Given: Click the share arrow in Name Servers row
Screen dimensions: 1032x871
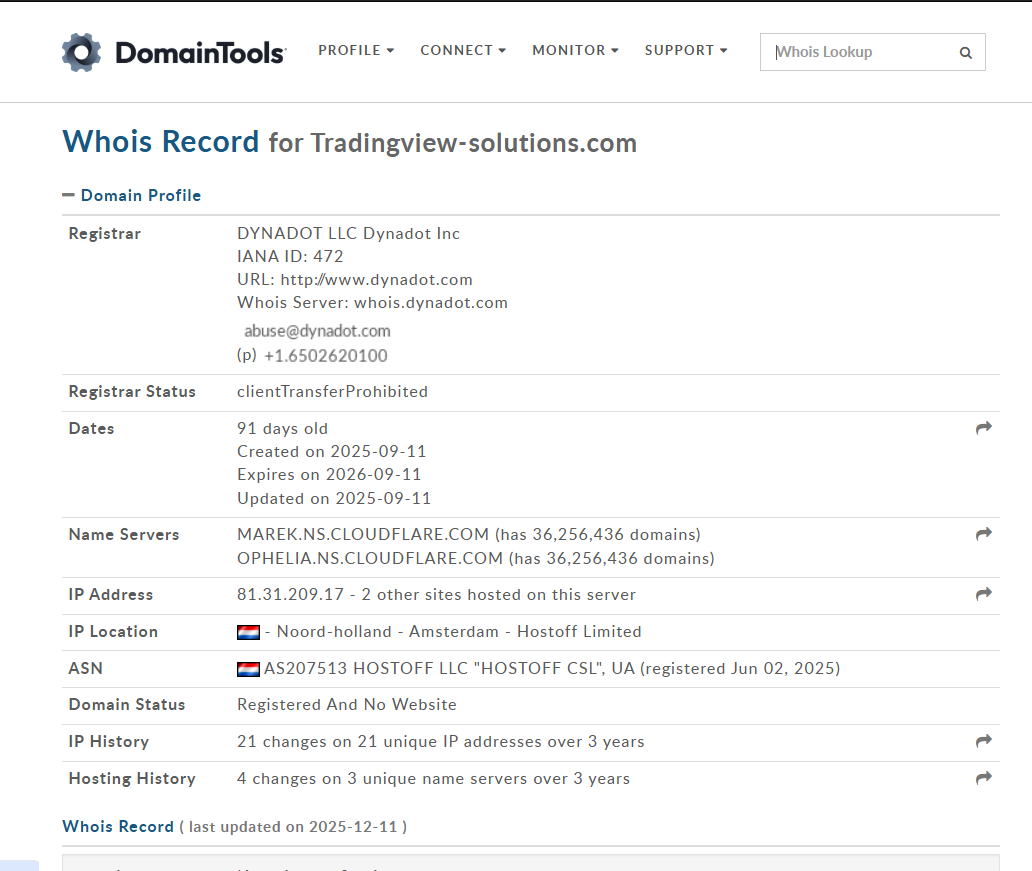Looking at the screenshot, I should coord(983,534).
